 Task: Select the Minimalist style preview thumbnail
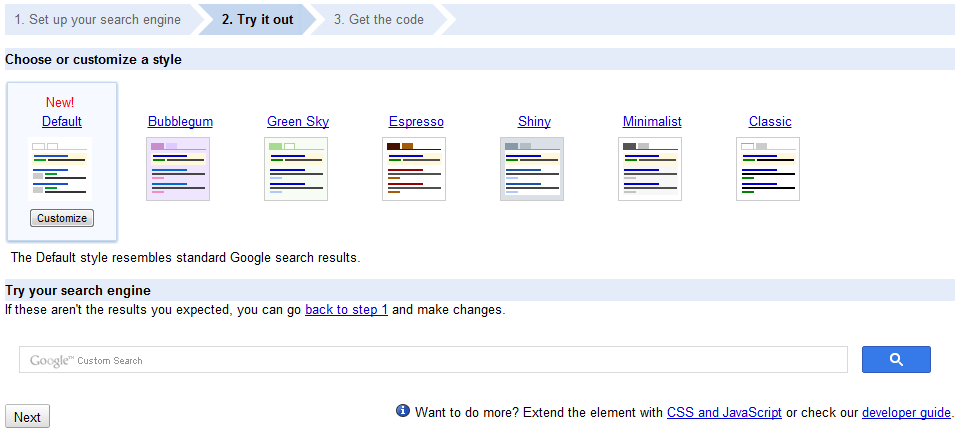point(650,169)
